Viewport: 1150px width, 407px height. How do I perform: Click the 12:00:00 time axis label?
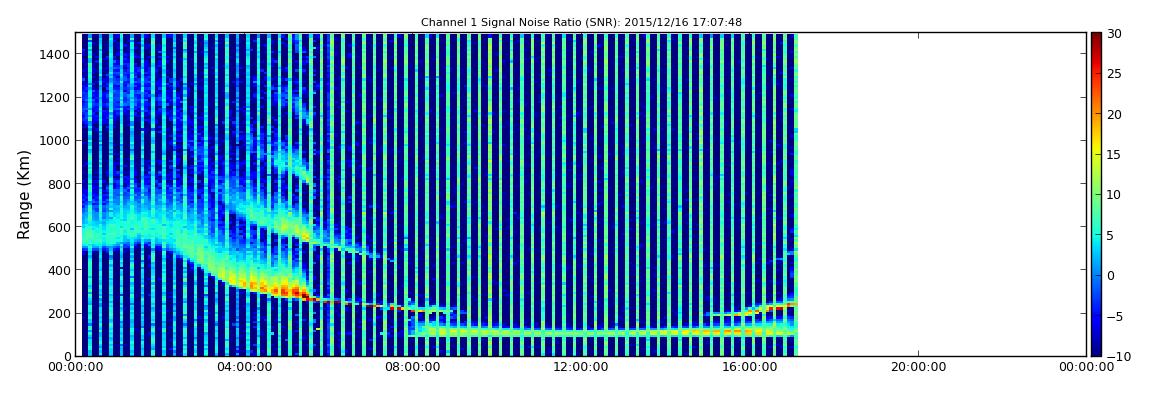tap(581, 367)
